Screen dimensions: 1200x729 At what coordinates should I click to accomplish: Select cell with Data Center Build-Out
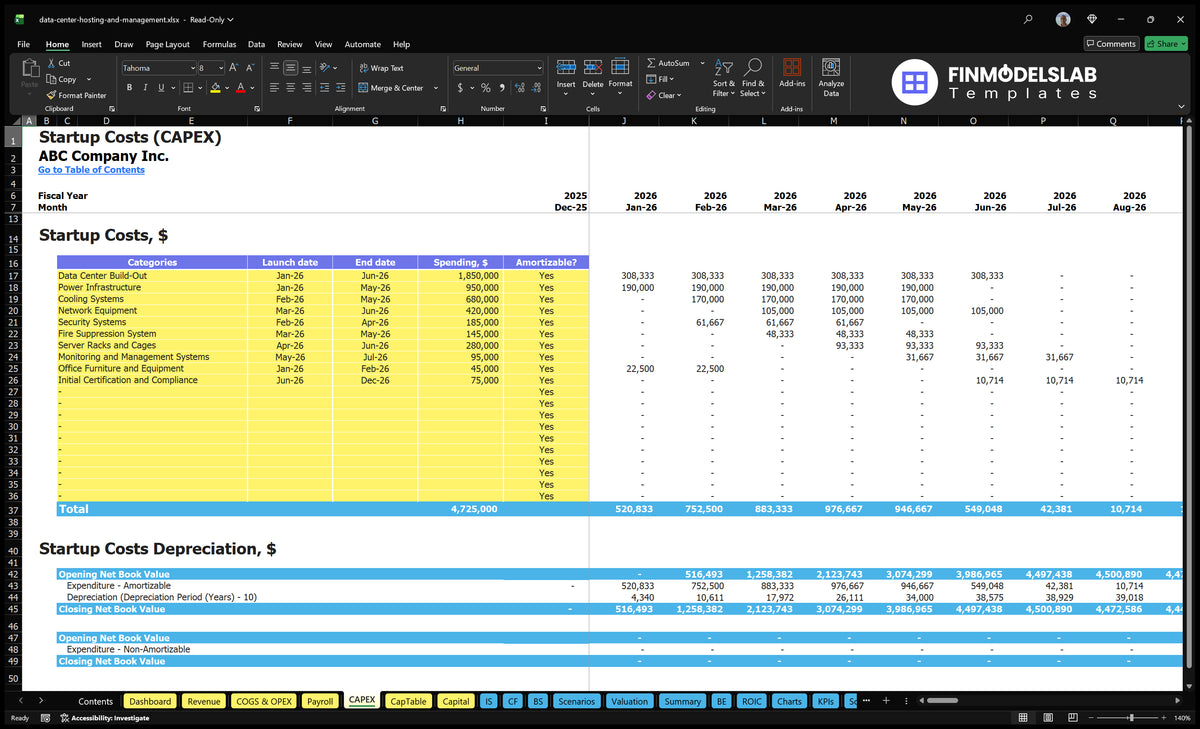pos(152,275)
